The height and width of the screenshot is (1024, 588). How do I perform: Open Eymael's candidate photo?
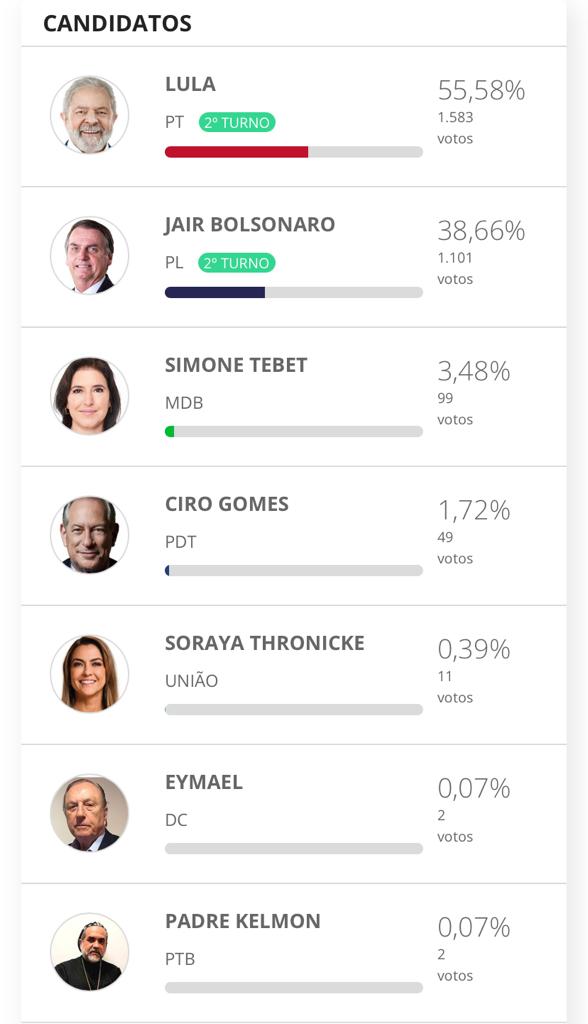90,813
